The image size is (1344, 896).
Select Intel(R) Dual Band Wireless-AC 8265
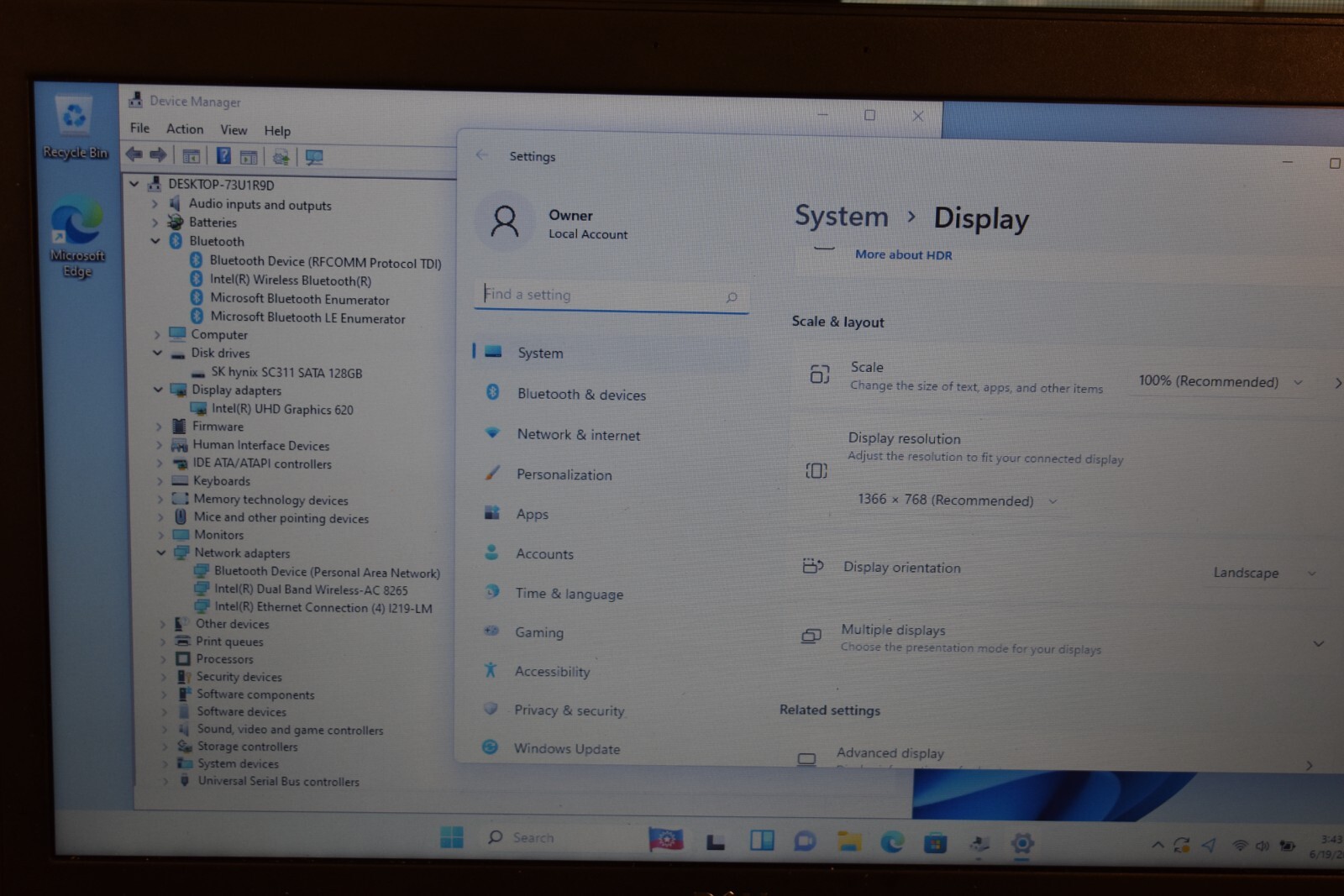(x=311, y=589)
